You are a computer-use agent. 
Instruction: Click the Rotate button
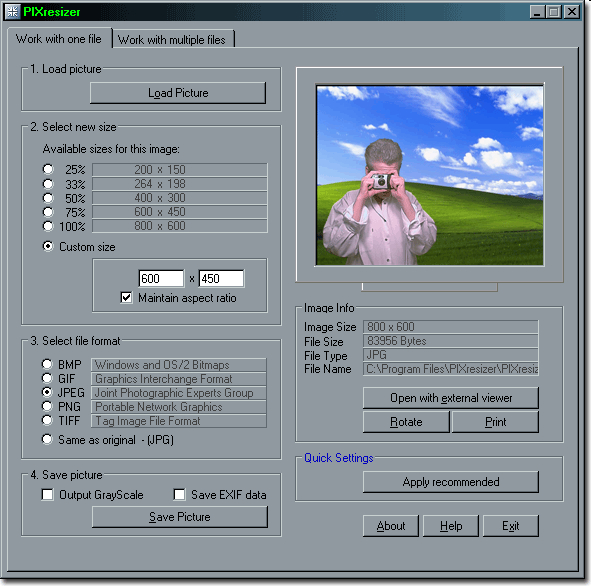point(406,422)
